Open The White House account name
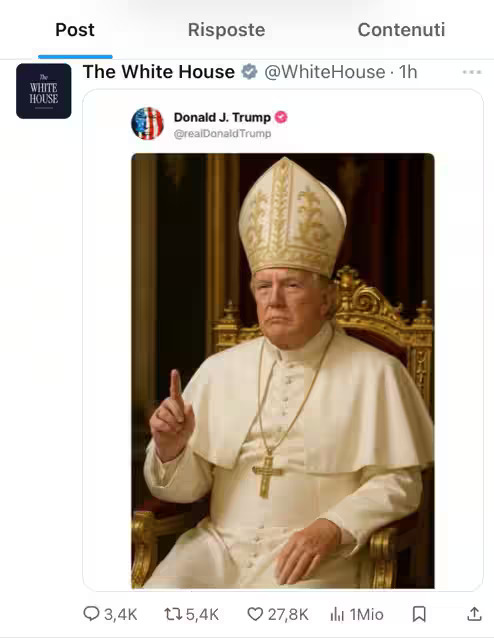494x640 pixels. pyautogui.click(x=159, y=72)
